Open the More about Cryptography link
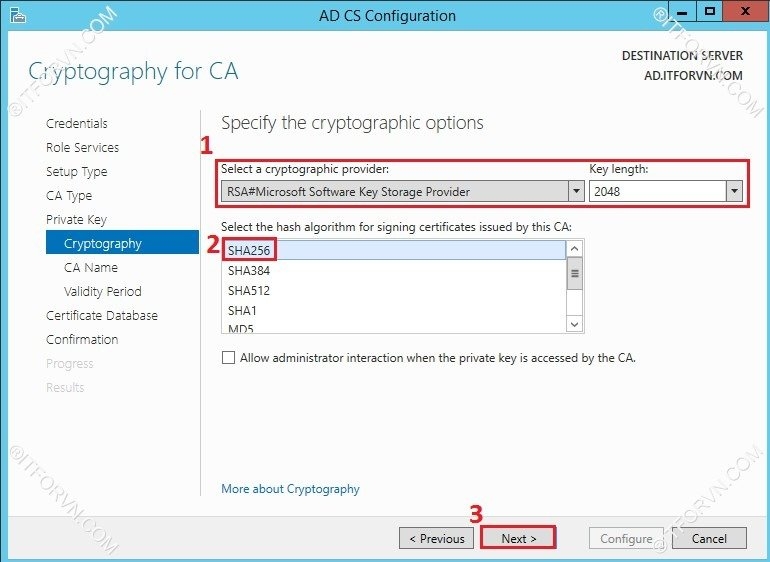The width and height of the screenshot is (770, 562). pyautogui.click(x=290, y=489)
